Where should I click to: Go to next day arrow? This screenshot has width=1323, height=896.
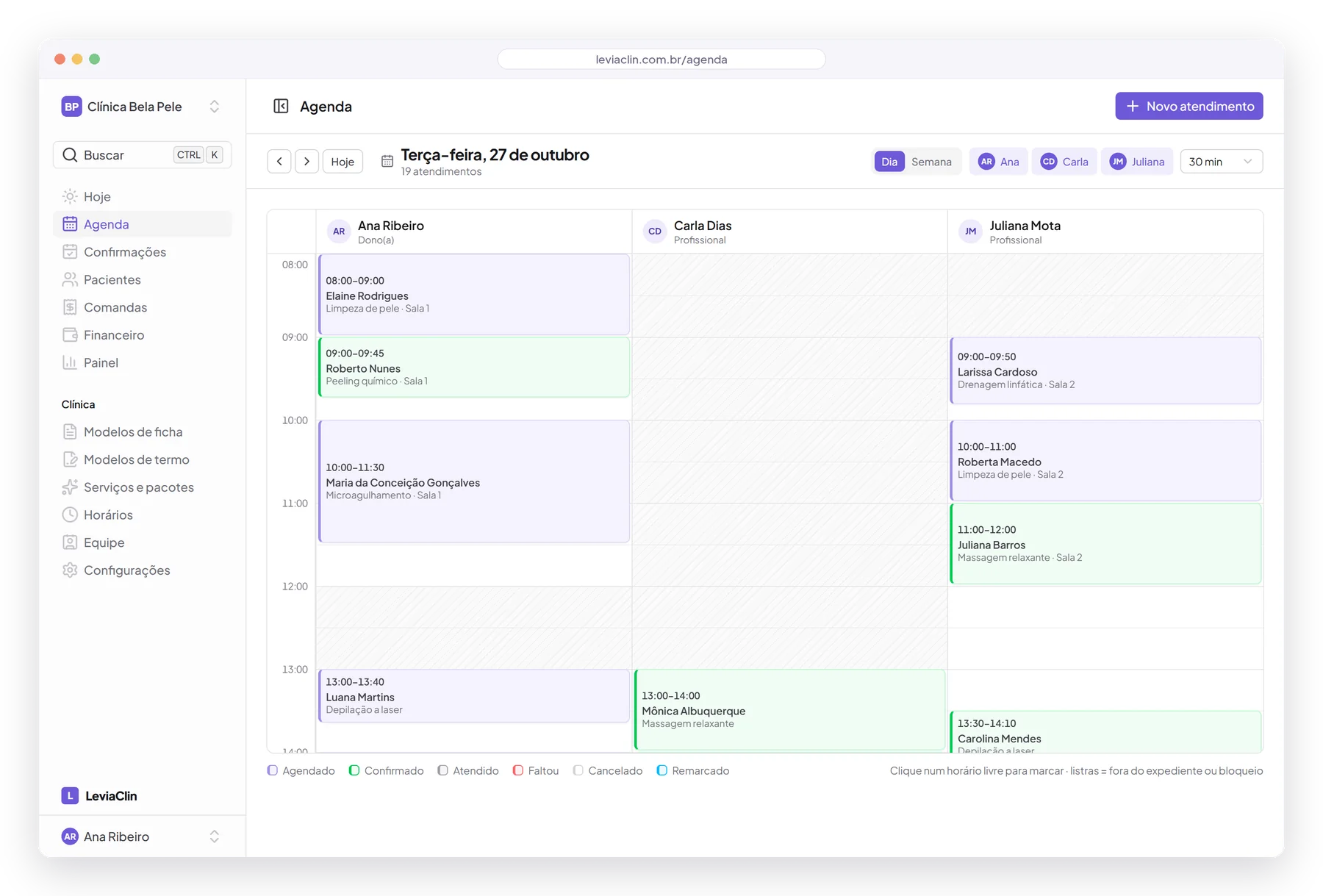306,162
